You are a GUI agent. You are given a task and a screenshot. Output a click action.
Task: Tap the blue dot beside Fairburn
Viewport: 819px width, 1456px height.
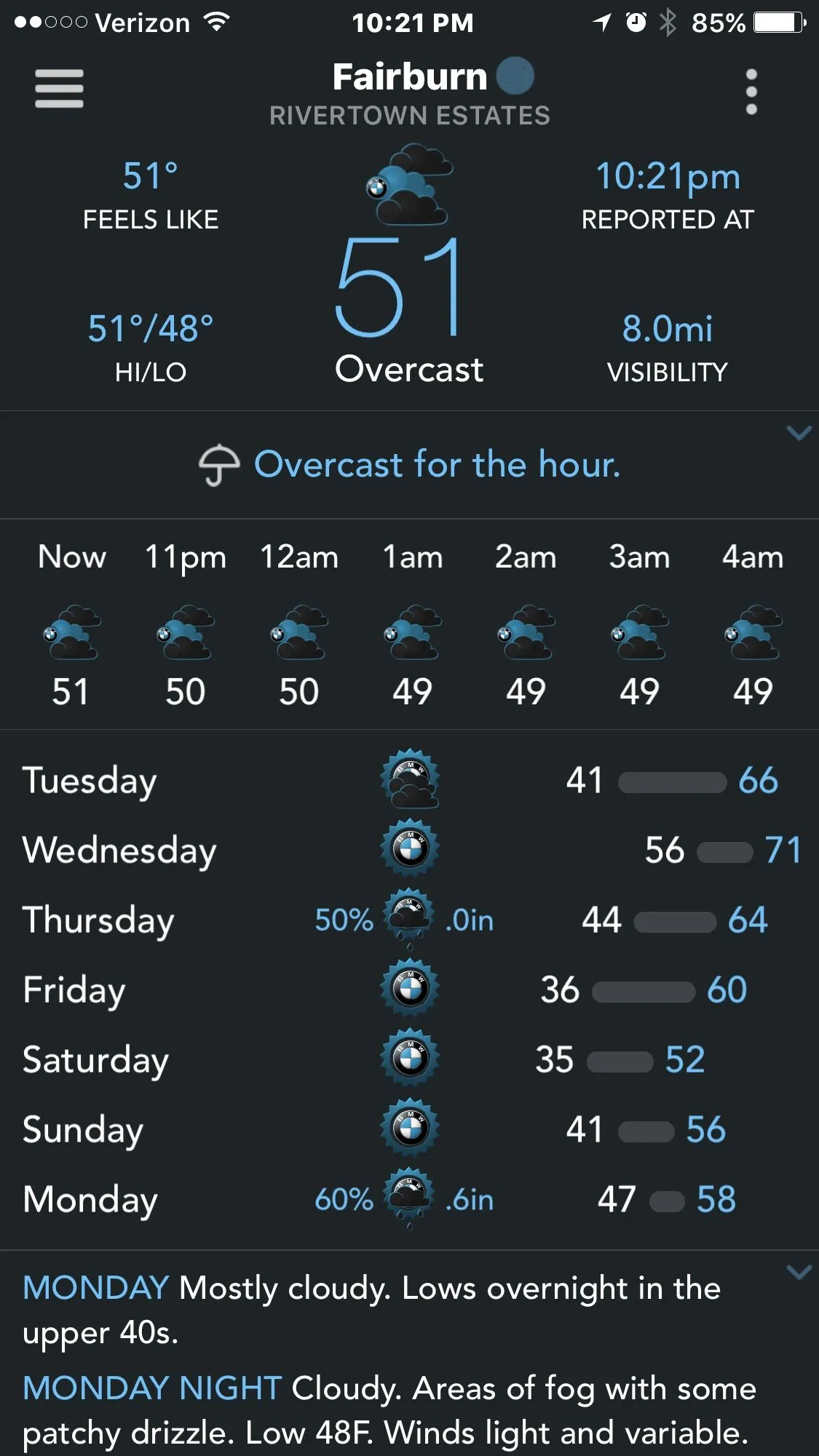515,76
